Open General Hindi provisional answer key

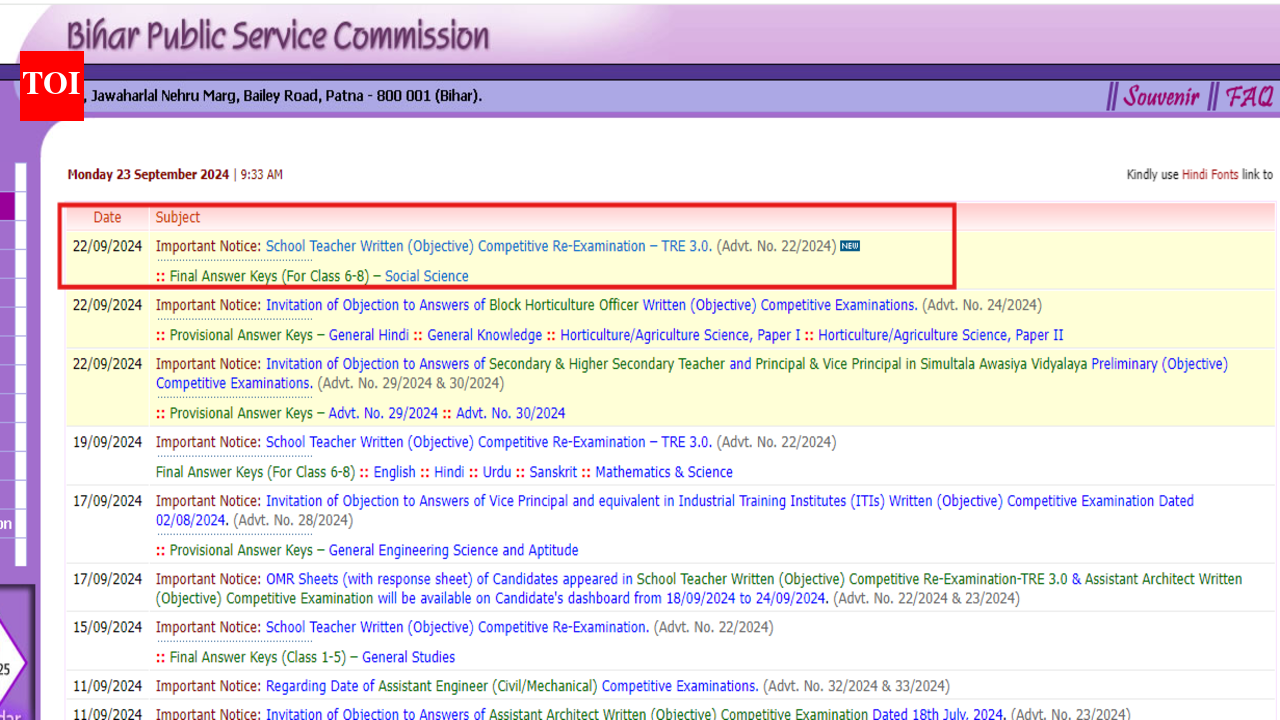click(x=369, y=335)
